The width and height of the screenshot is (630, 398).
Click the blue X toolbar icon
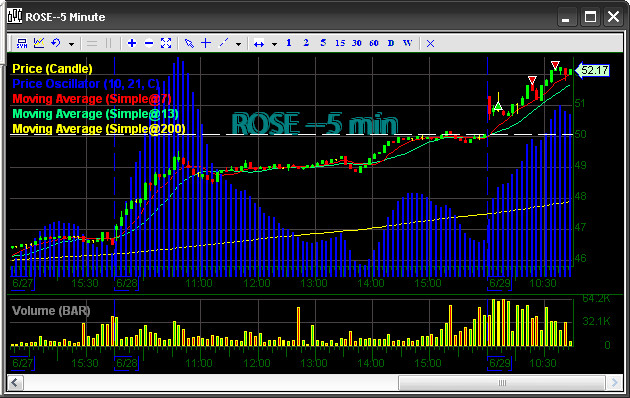pos(430,43)
